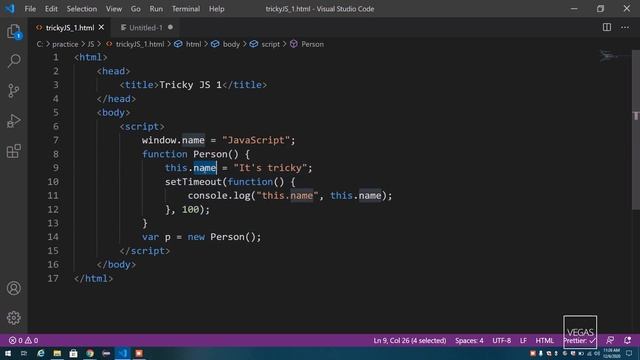Split the editor to the right
Image resolution: width=640 pixels, height=360 pixels.
coord(607,27)
